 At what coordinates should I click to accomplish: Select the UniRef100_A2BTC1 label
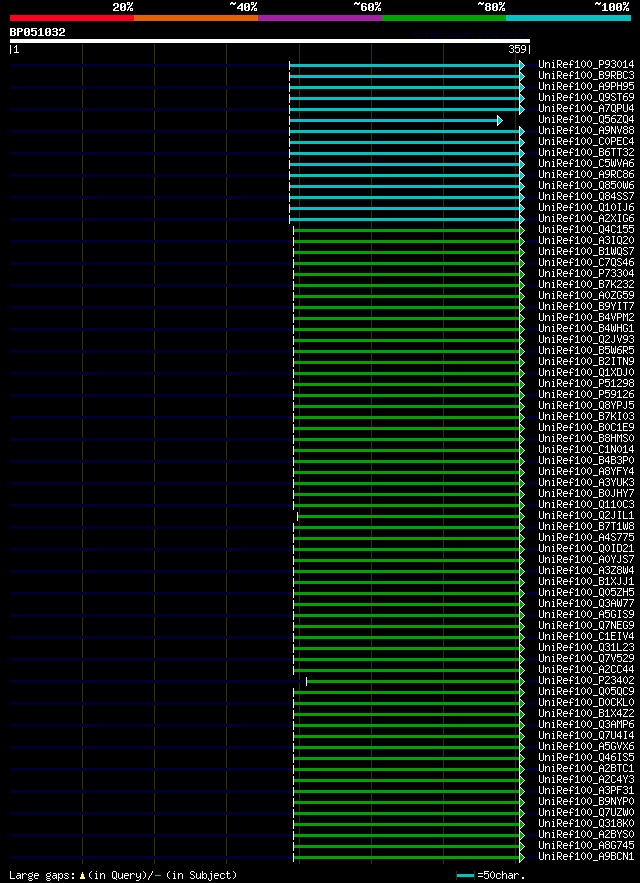point(586,769)
